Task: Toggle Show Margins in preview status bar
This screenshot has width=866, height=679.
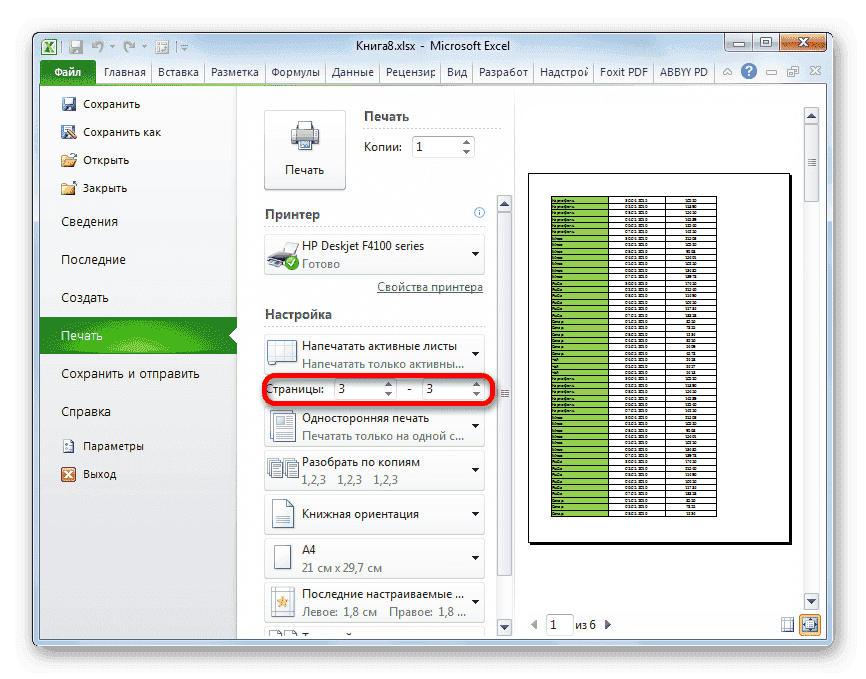Action: coord(787,624)
